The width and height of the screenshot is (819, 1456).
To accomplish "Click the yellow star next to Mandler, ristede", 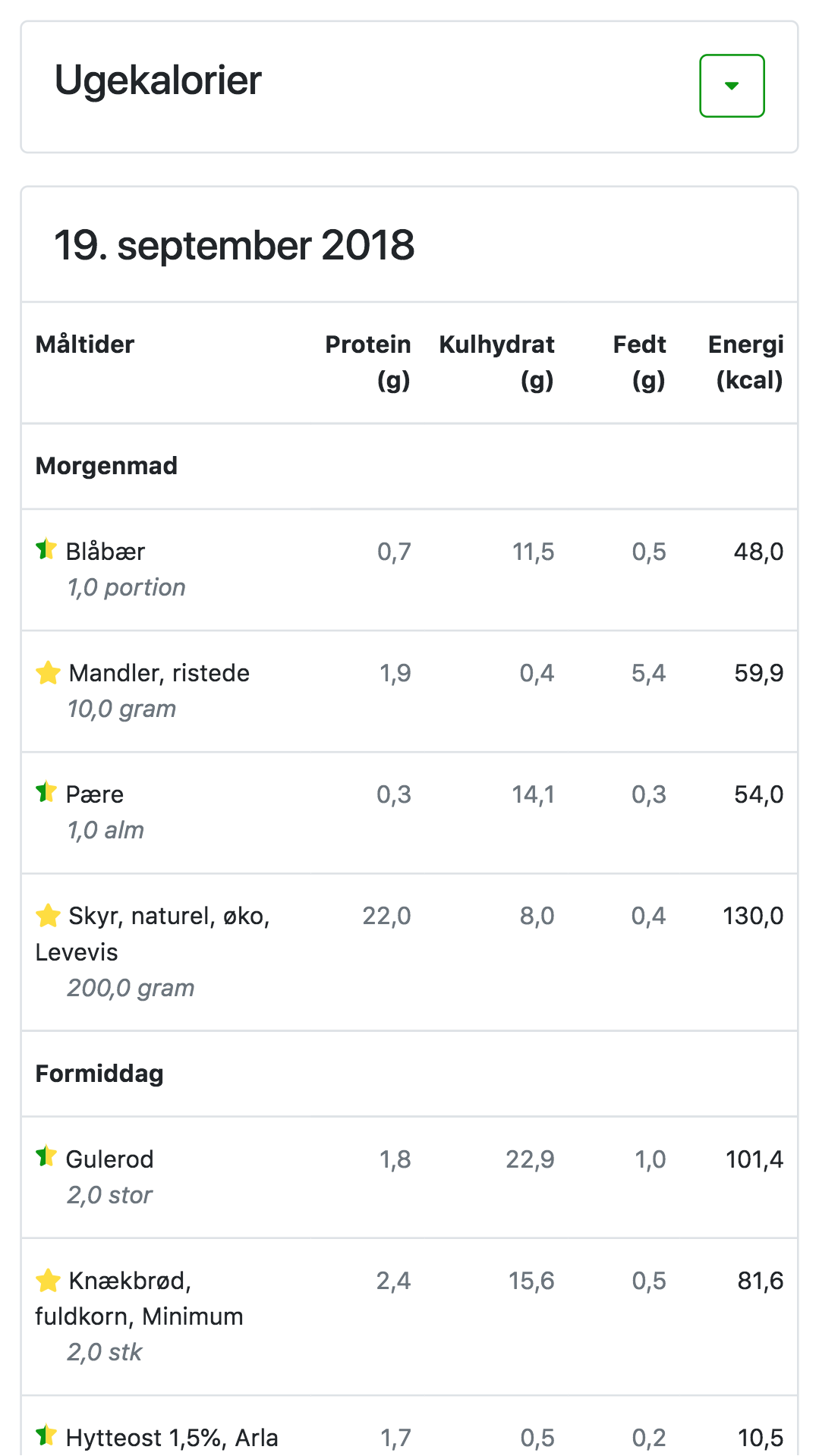I will click(48, 672).
